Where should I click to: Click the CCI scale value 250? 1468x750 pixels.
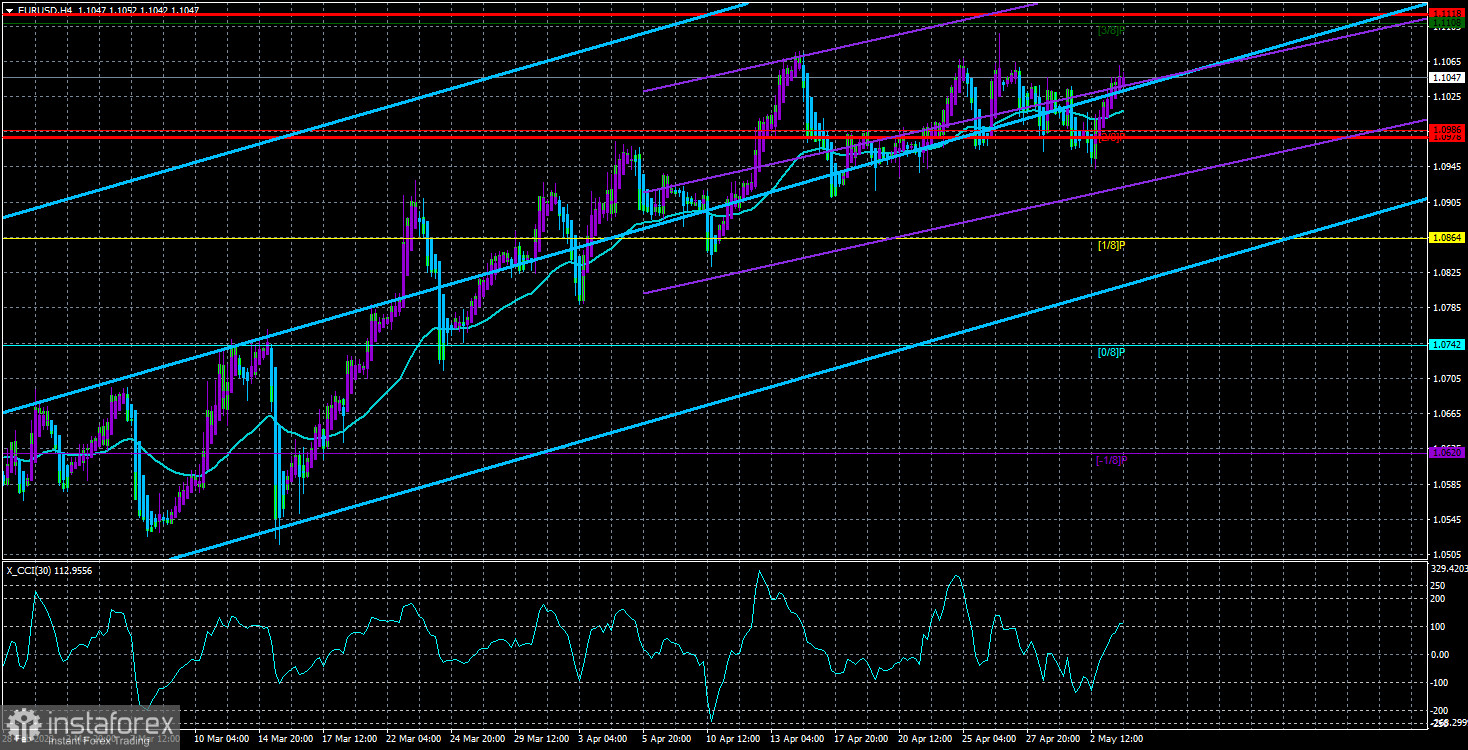point(1438,584)
